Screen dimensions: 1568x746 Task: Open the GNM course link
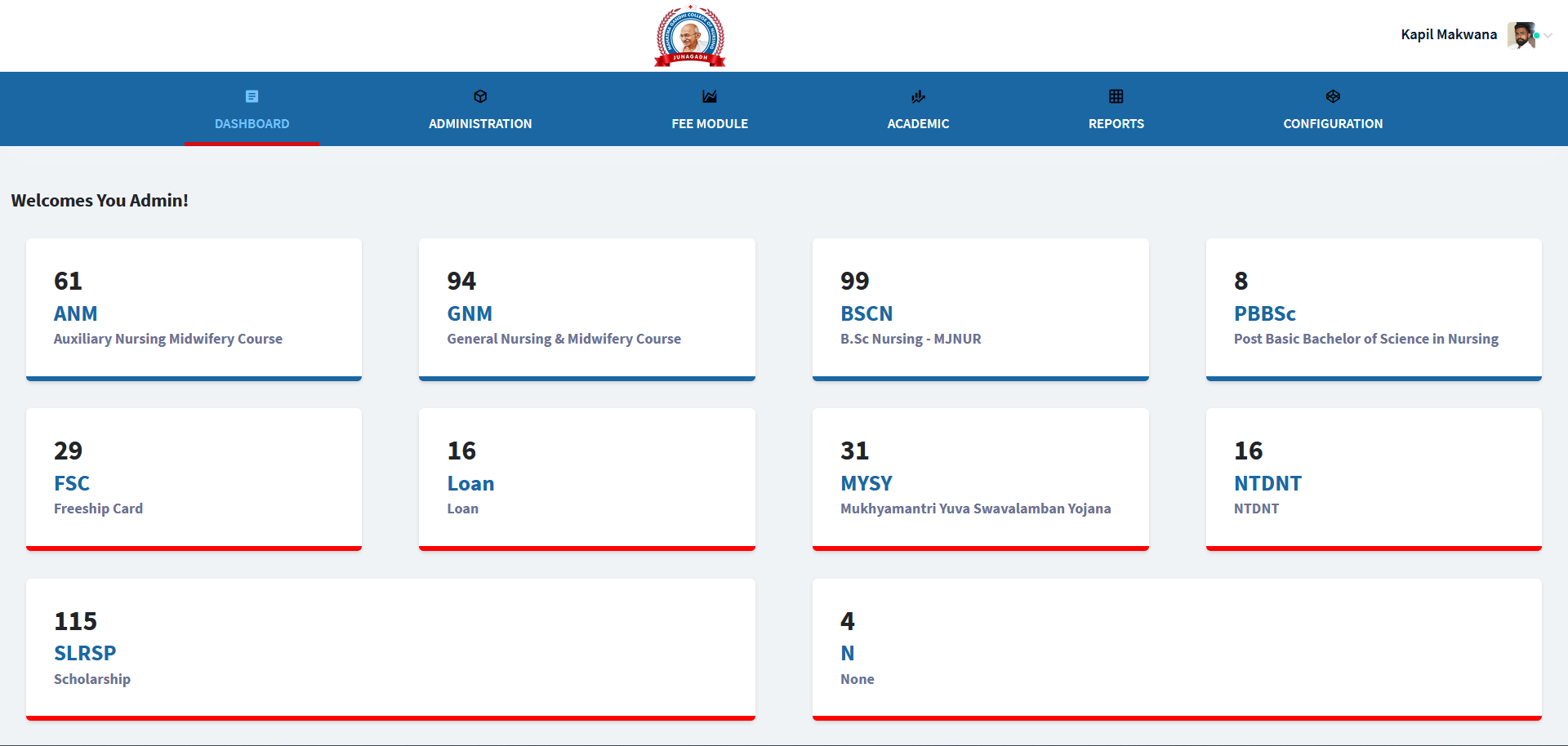coord(470,313)
